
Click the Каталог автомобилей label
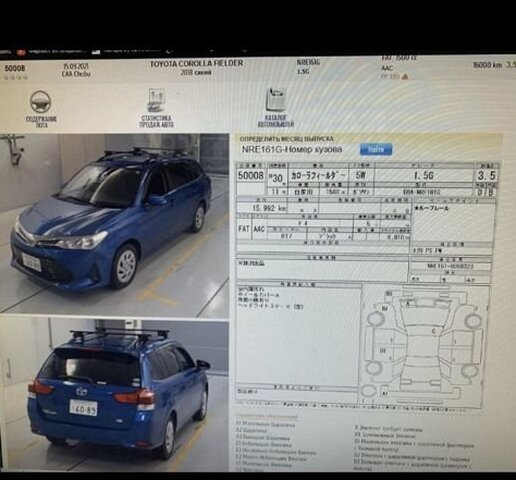[x=276, y=121]
